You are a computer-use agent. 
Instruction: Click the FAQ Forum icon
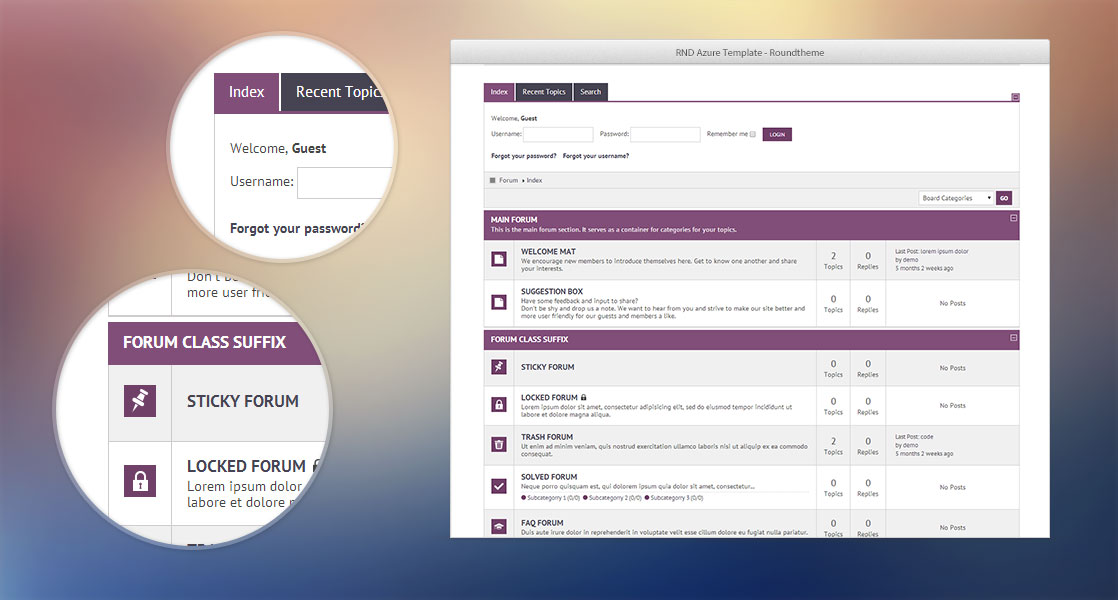click(x=499, y=527)
